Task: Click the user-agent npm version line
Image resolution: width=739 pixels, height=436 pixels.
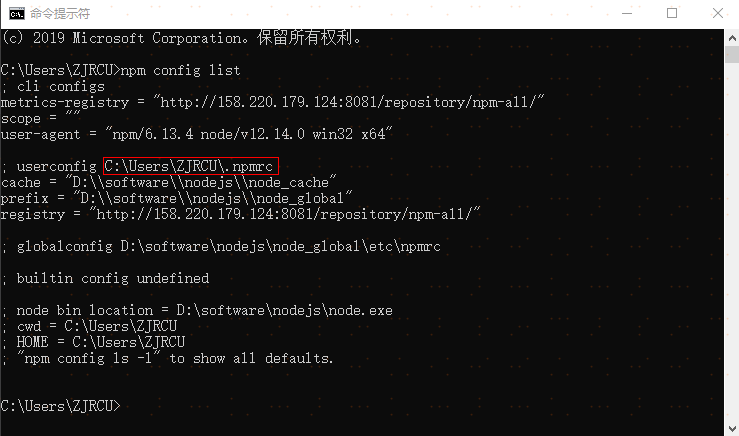Action: [196, 134]
